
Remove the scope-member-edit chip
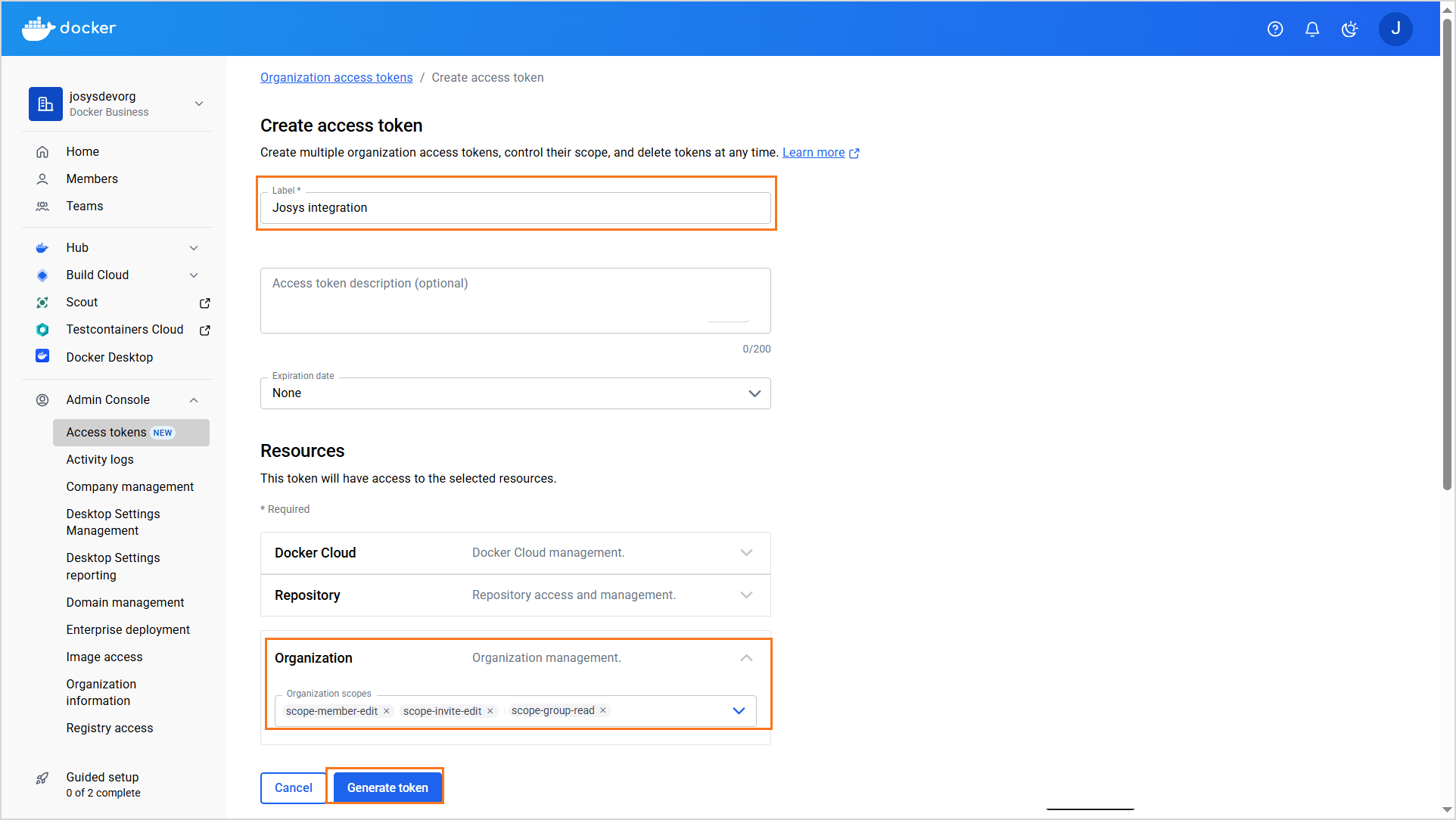point(387,711)
